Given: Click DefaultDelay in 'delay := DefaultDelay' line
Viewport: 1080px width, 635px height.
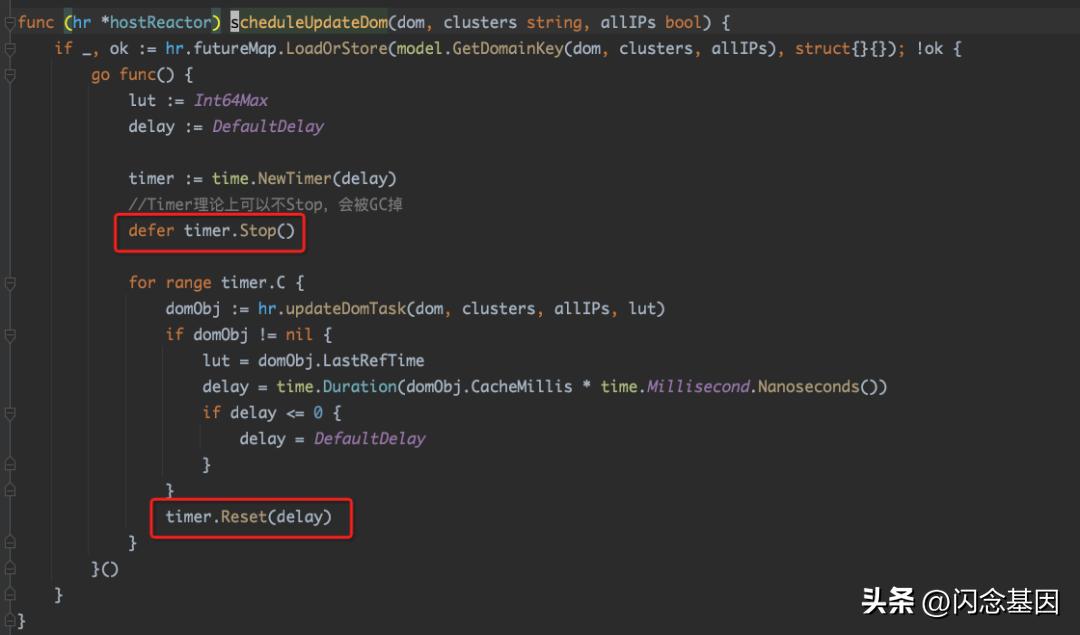Looking at the screenshot, I should pos(268,127).
